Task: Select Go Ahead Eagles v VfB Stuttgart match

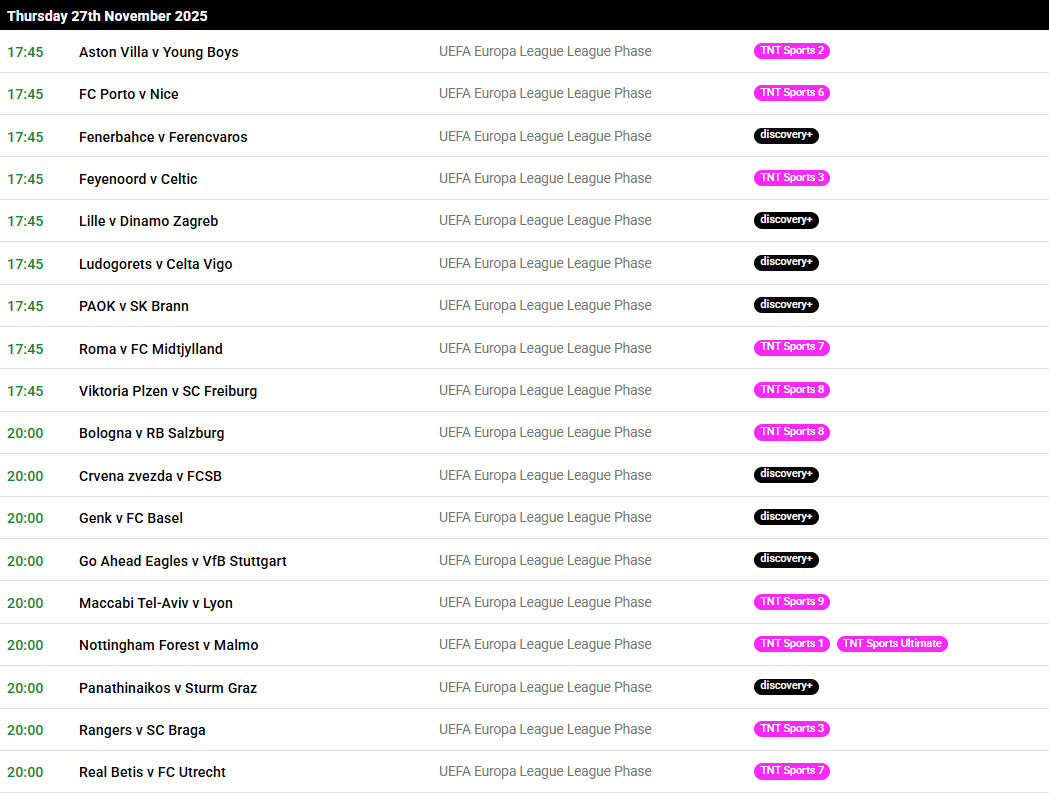Action: 183,561
